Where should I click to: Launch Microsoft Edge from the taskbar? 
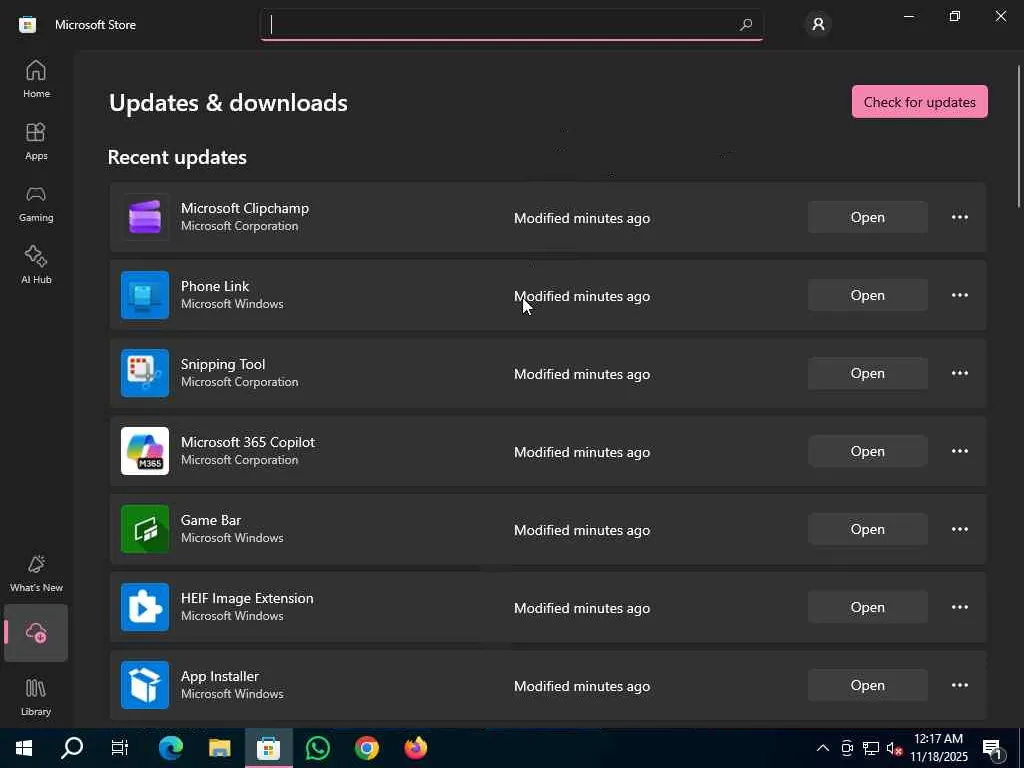[x=170, y=748]
